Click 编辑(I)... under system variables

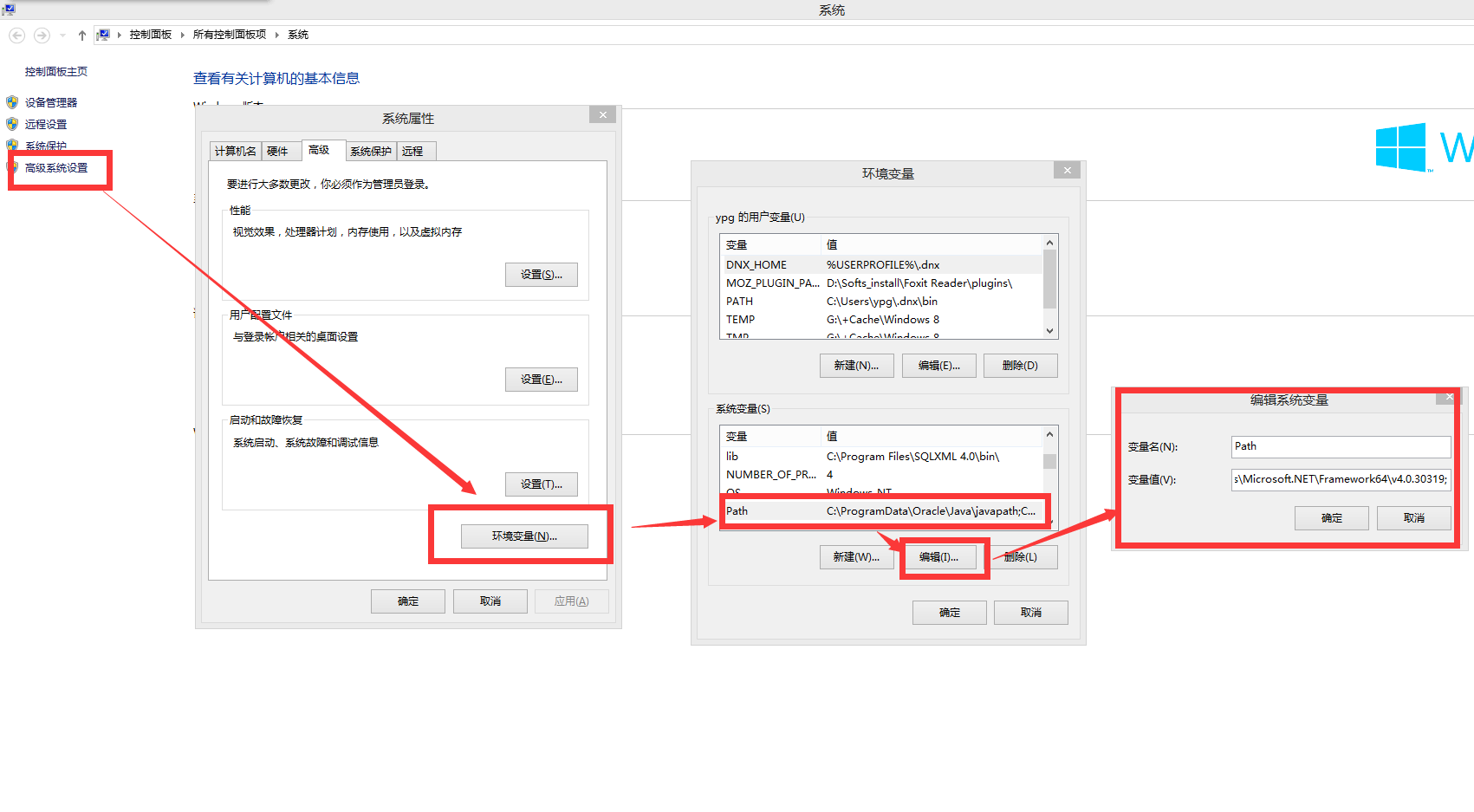(x=938, y=557)
